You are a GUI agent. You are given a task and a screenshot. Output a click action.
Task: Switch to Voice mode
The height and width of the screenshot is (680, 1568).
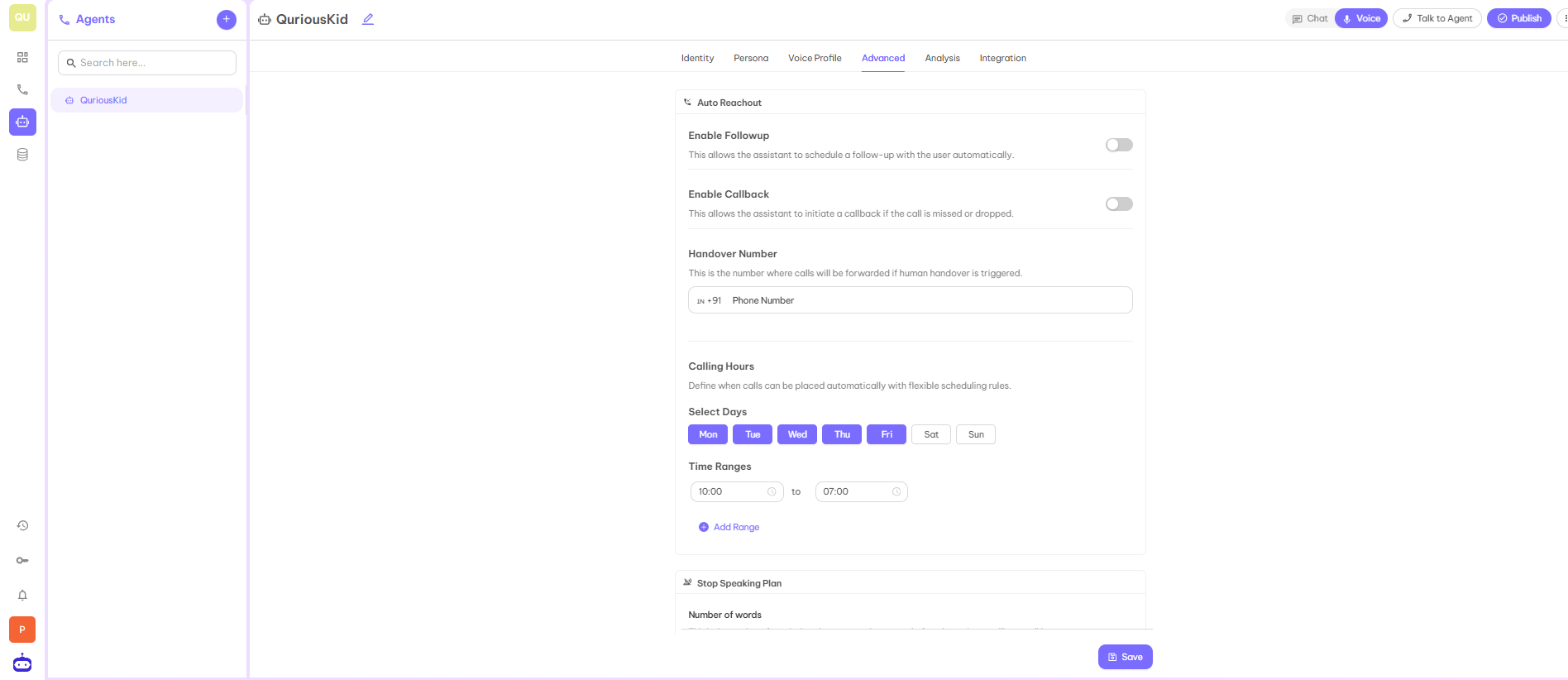tap(1361, 18)
